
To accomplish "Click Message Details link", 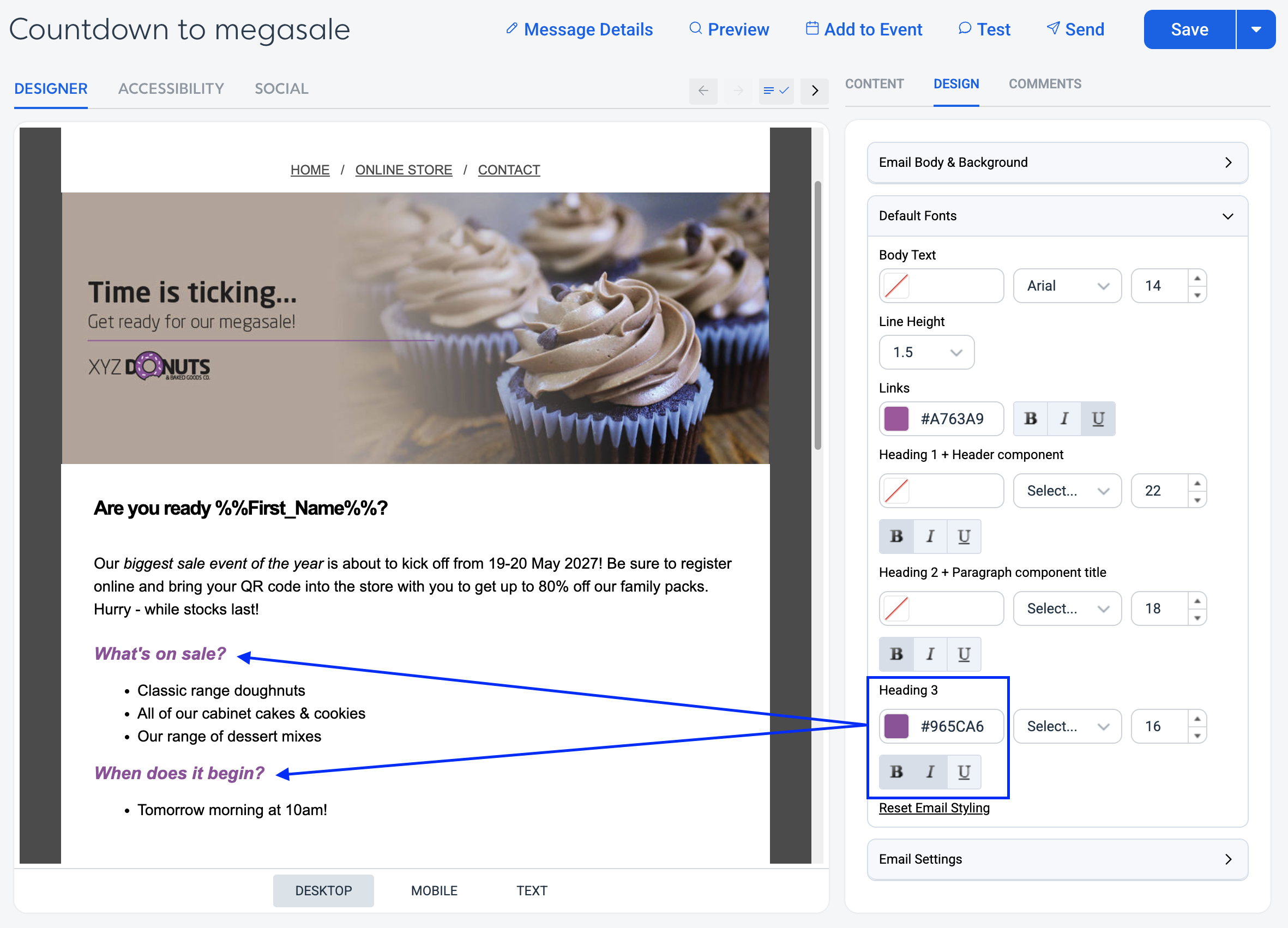I will [579, 29].
